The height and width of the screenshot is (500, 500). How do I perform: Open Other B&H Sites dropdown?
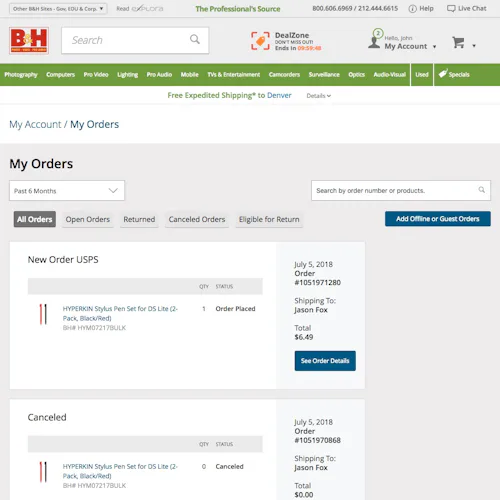58,9
